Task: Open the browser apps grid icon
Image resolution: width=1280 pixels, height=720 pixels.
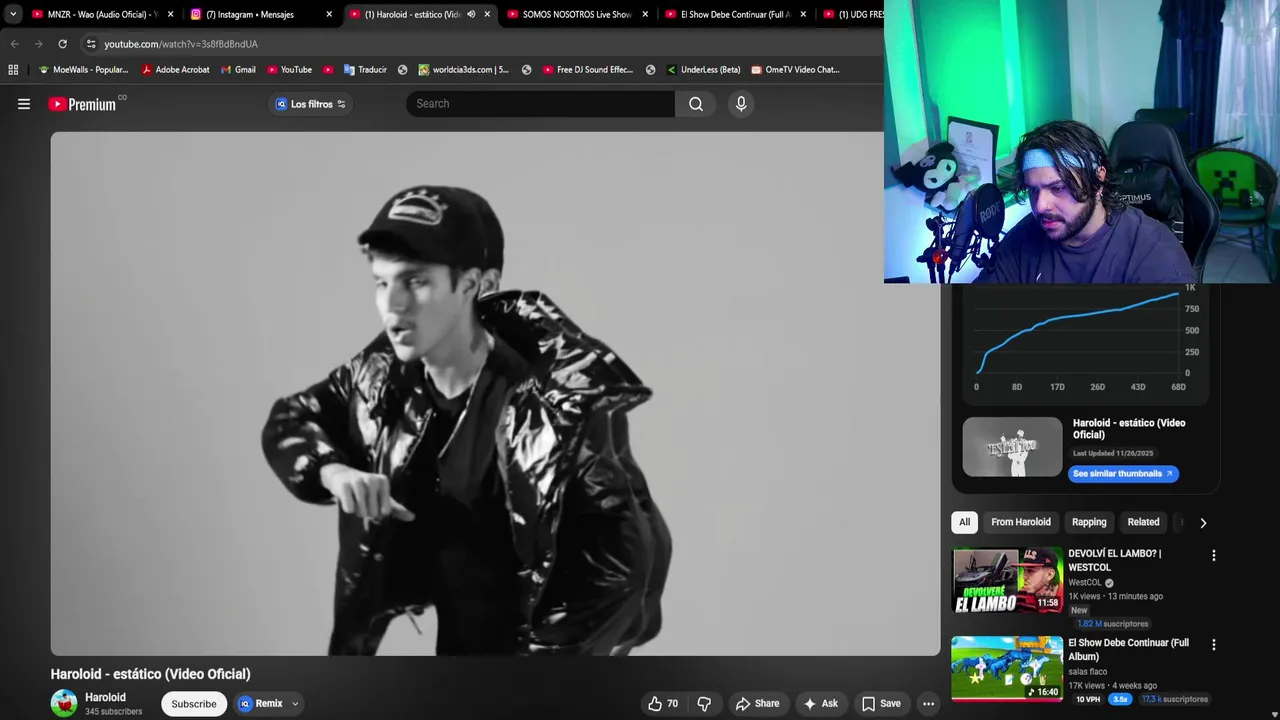Action: pyautogui.click(x=13, y=70)
